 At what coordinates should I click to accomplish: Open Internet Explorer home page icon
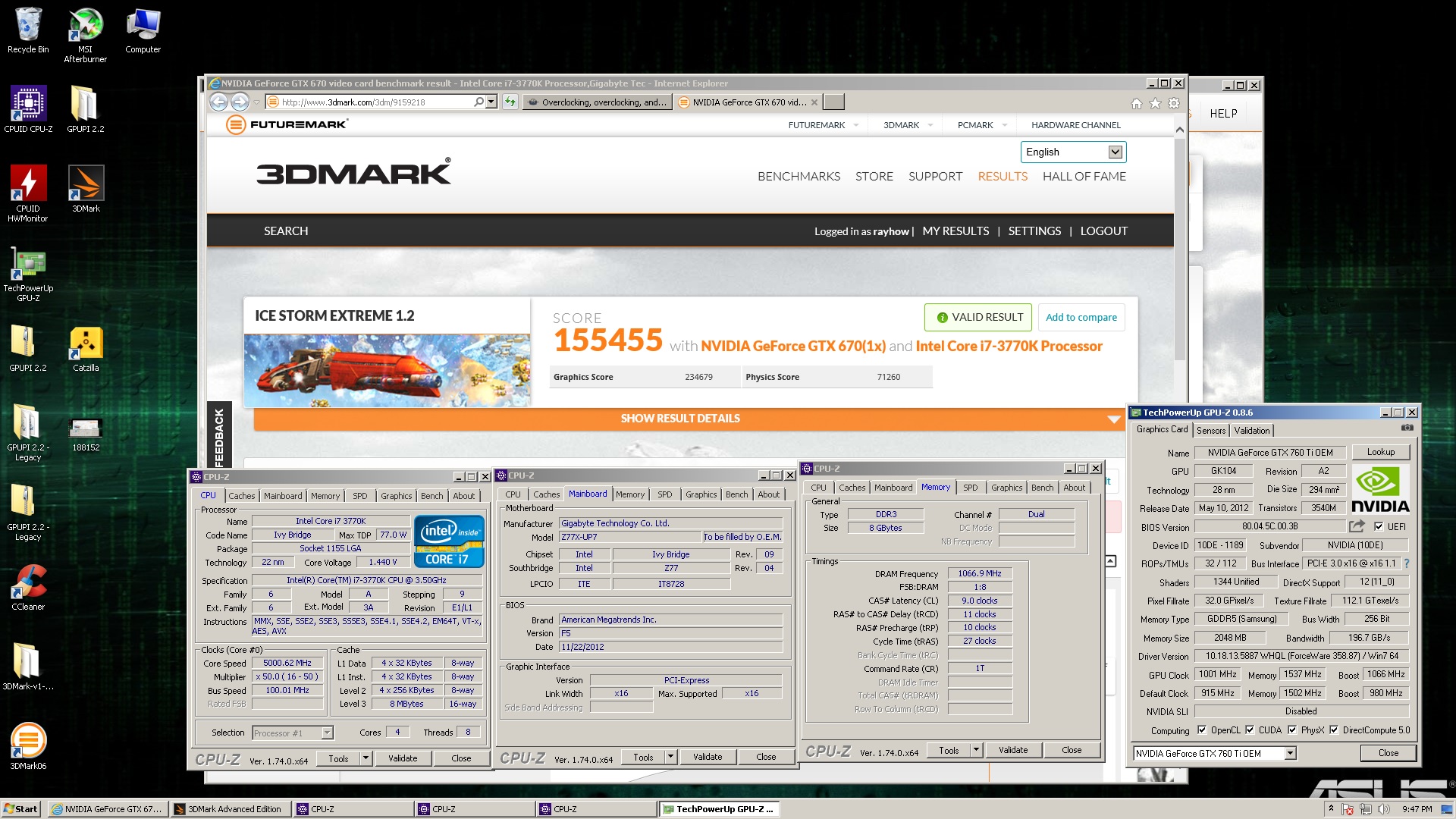point(1136,103)
